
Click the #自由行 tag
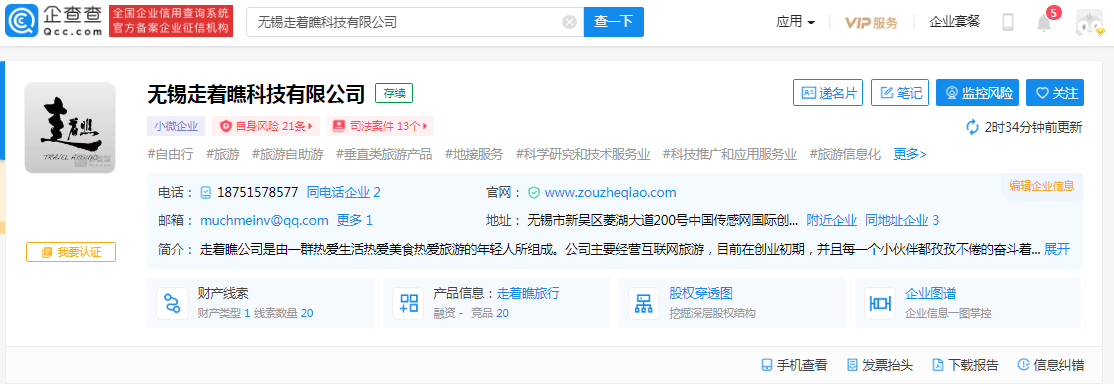tap(170, 154)
